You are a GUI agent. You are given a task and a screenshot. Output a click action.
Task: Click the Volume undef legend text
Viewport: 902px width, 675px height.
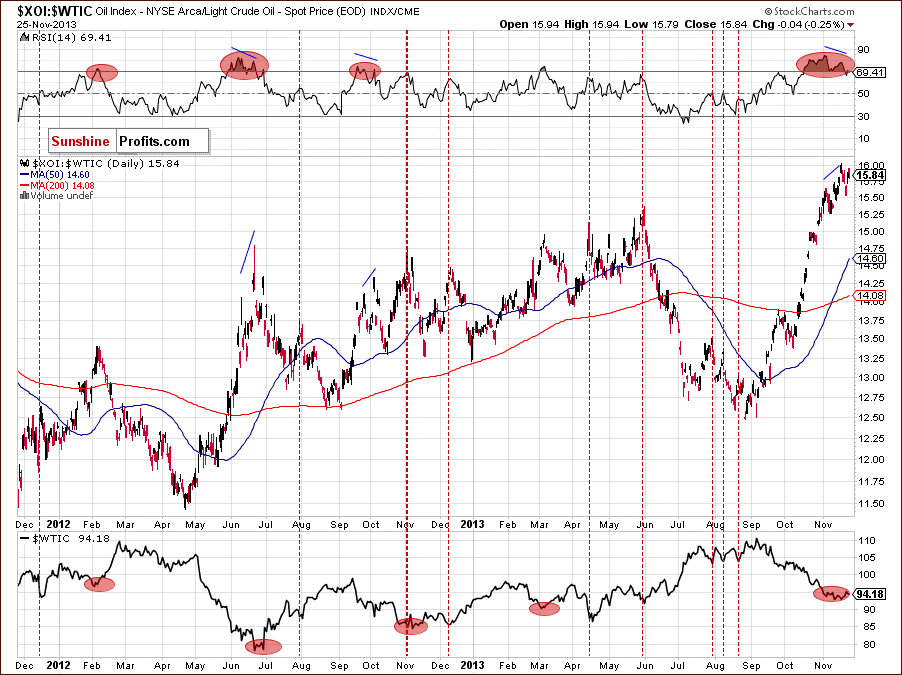pyautogui.click(x=62, y=196)
